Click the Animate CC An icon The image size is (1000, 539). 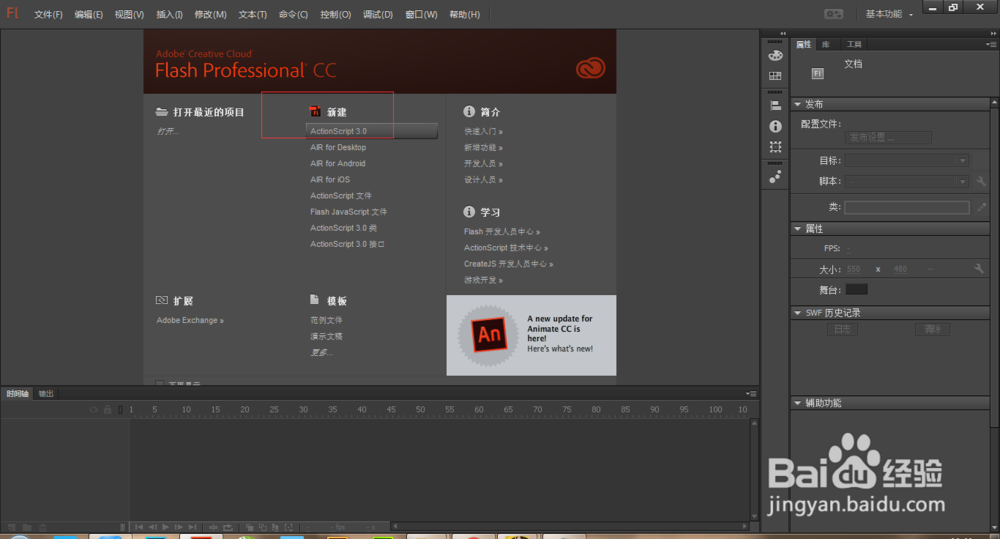pos(489,334)
